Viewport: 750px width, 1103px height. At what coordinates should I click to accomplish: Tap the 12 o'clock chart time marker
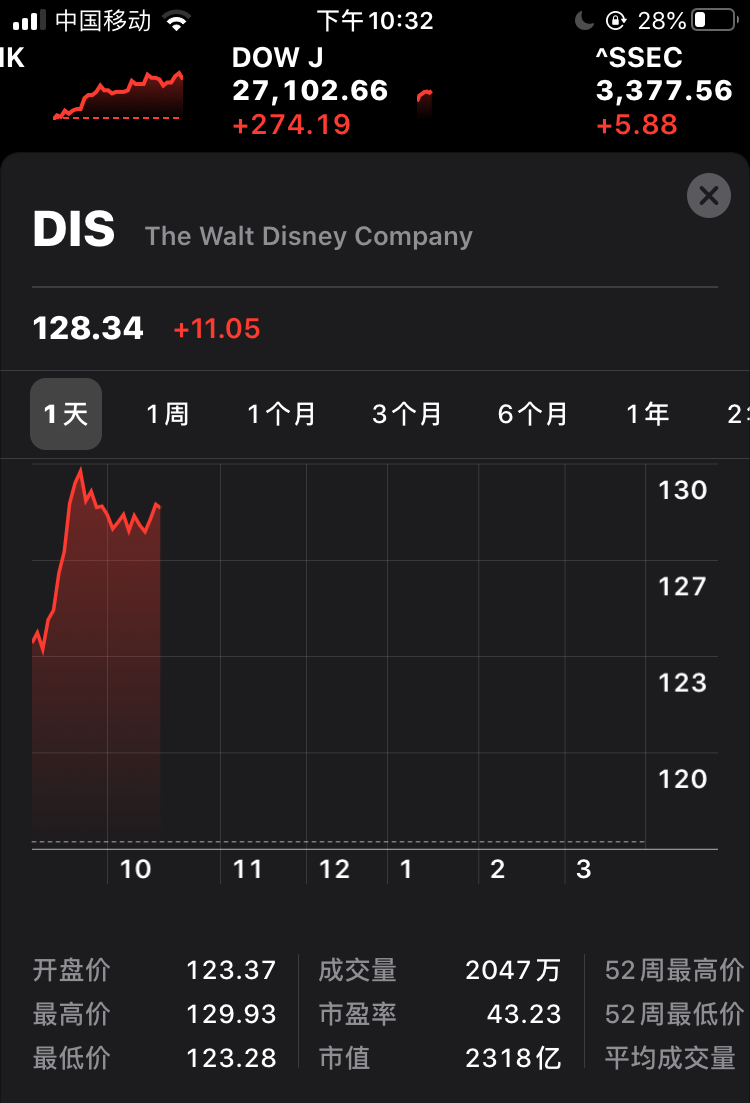(x=334, y=869)
